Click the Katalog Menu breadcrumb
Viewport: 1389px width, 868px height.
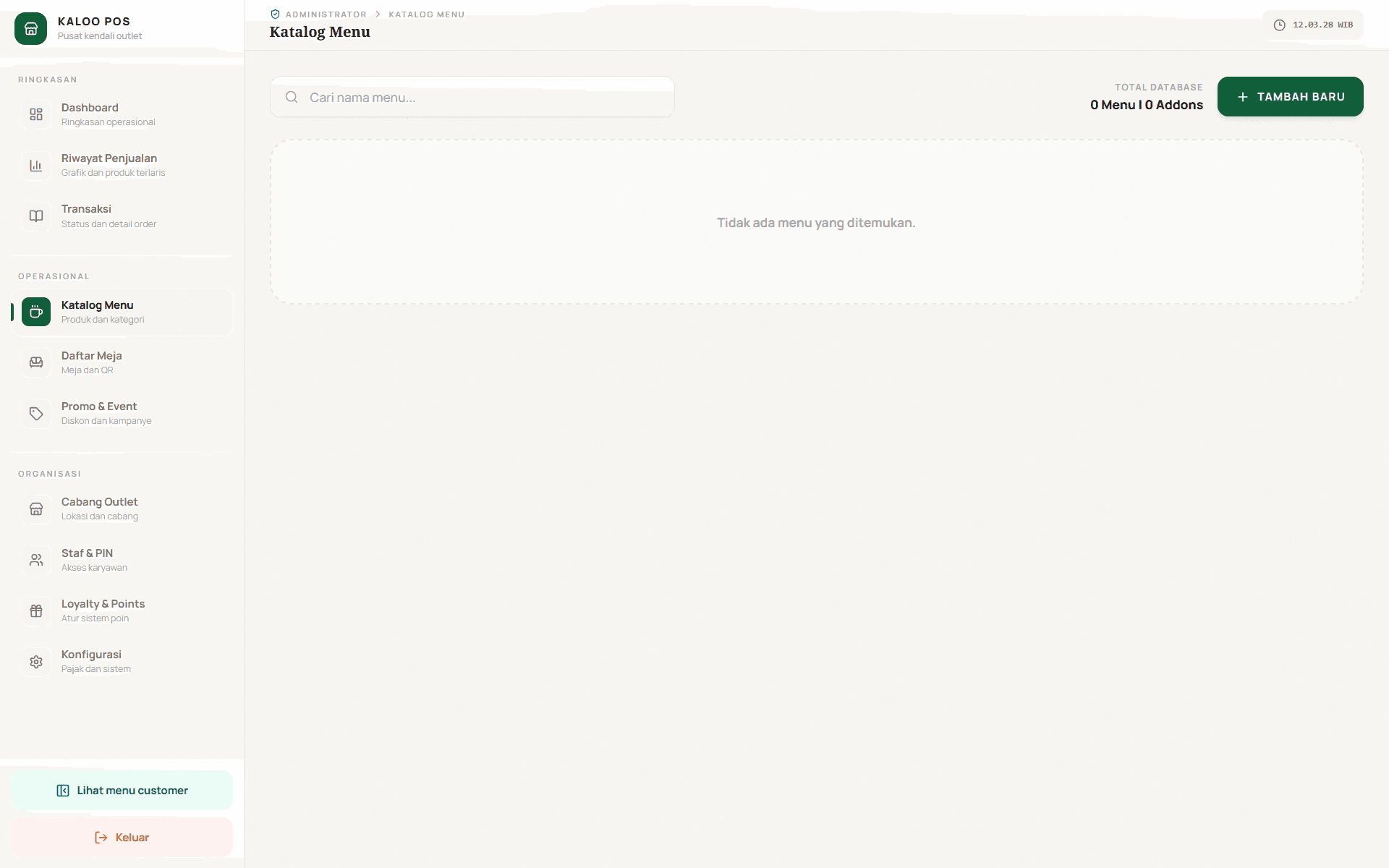(426, 14)
